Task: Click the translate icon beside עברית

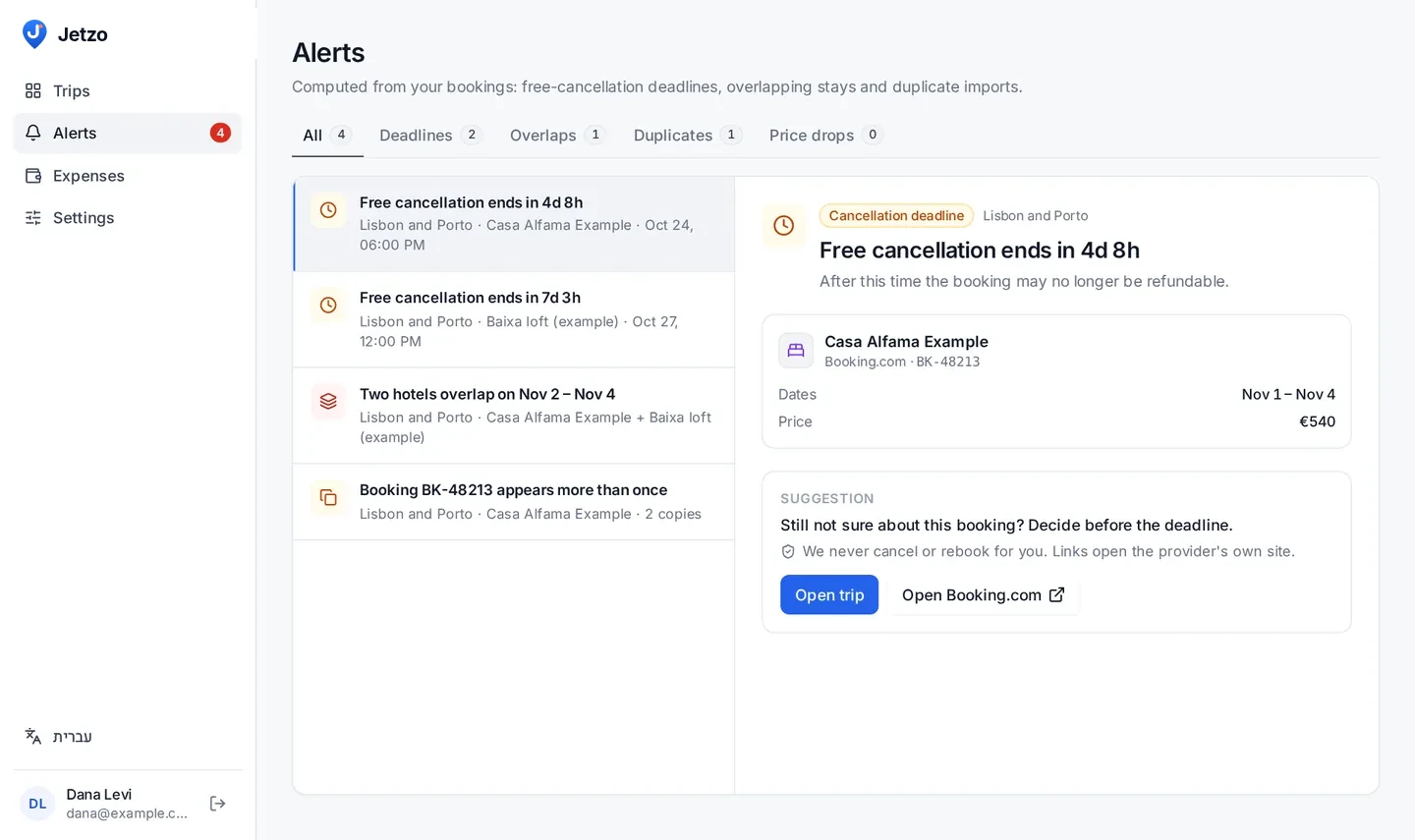Action: click(33, 736)
